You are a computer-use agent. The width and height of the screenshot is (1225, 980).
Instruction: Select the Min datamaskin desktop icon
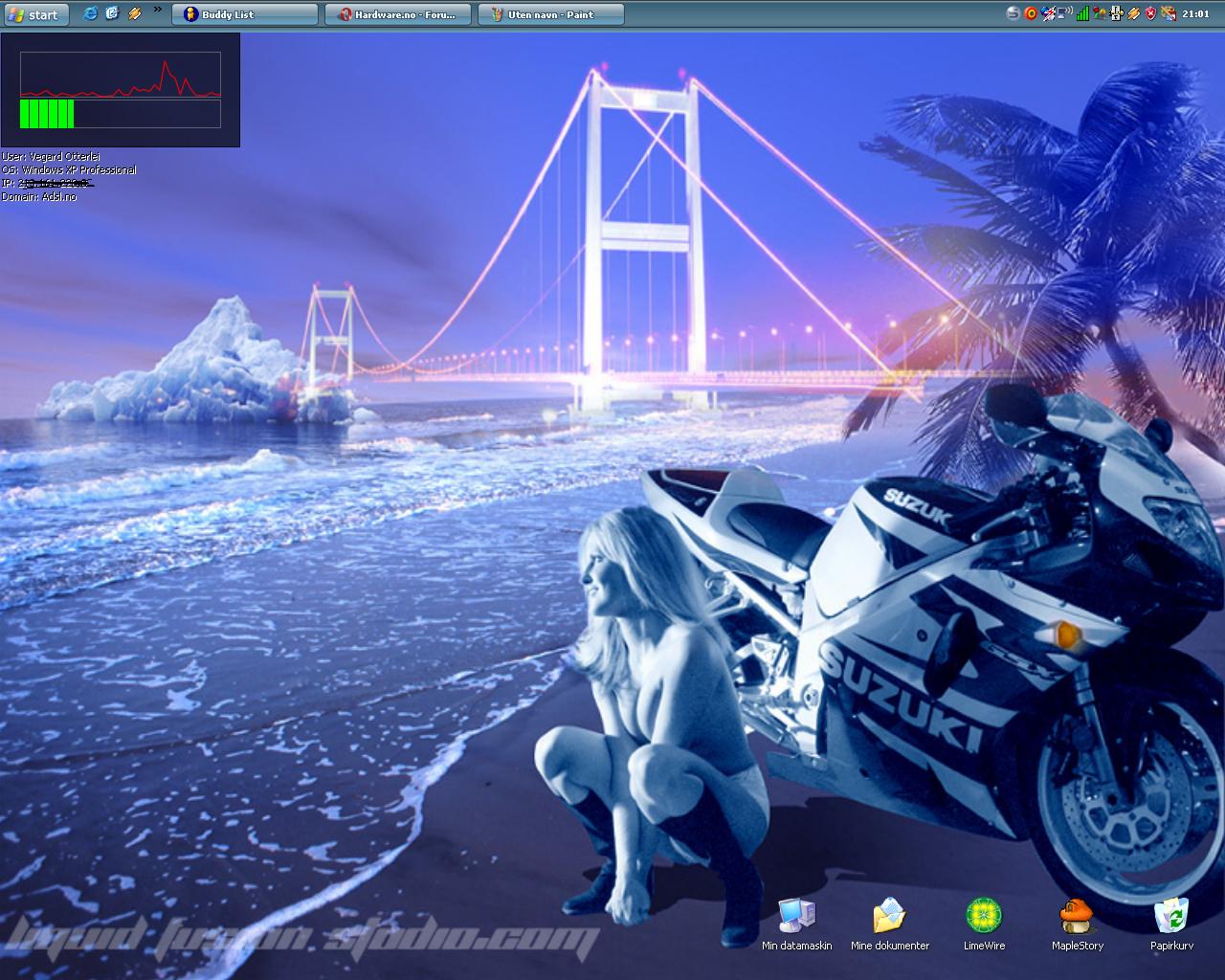(x=796, y=924)
